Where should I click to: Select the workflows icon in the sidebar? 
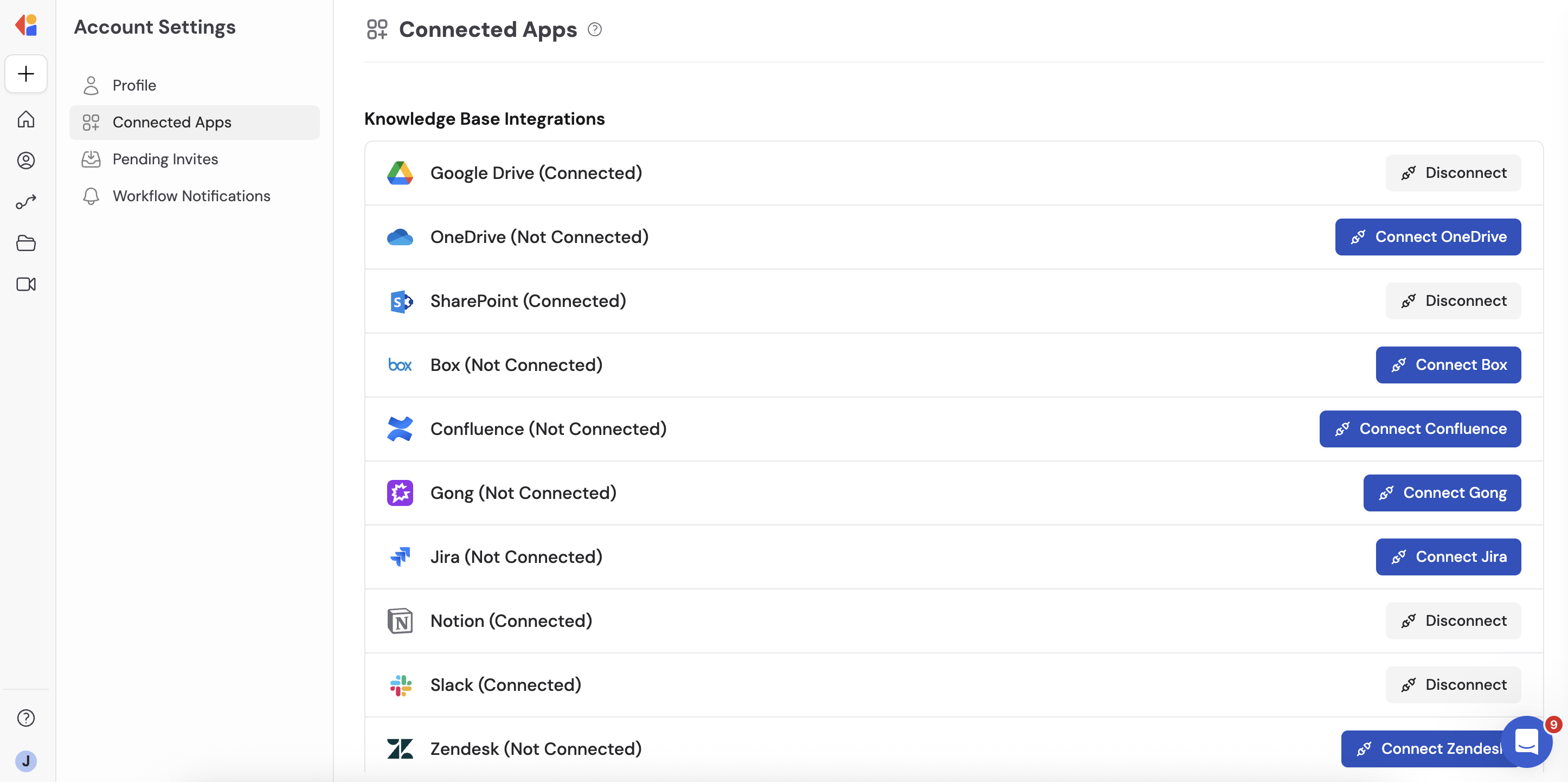tap(25, 202)
